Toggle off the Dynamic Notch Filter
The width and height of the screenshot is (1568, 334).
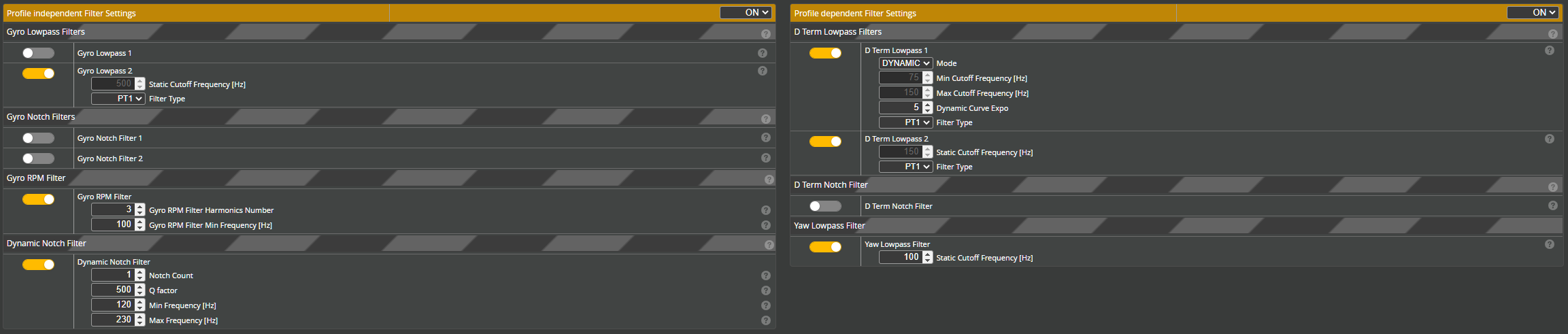[38, 265]
